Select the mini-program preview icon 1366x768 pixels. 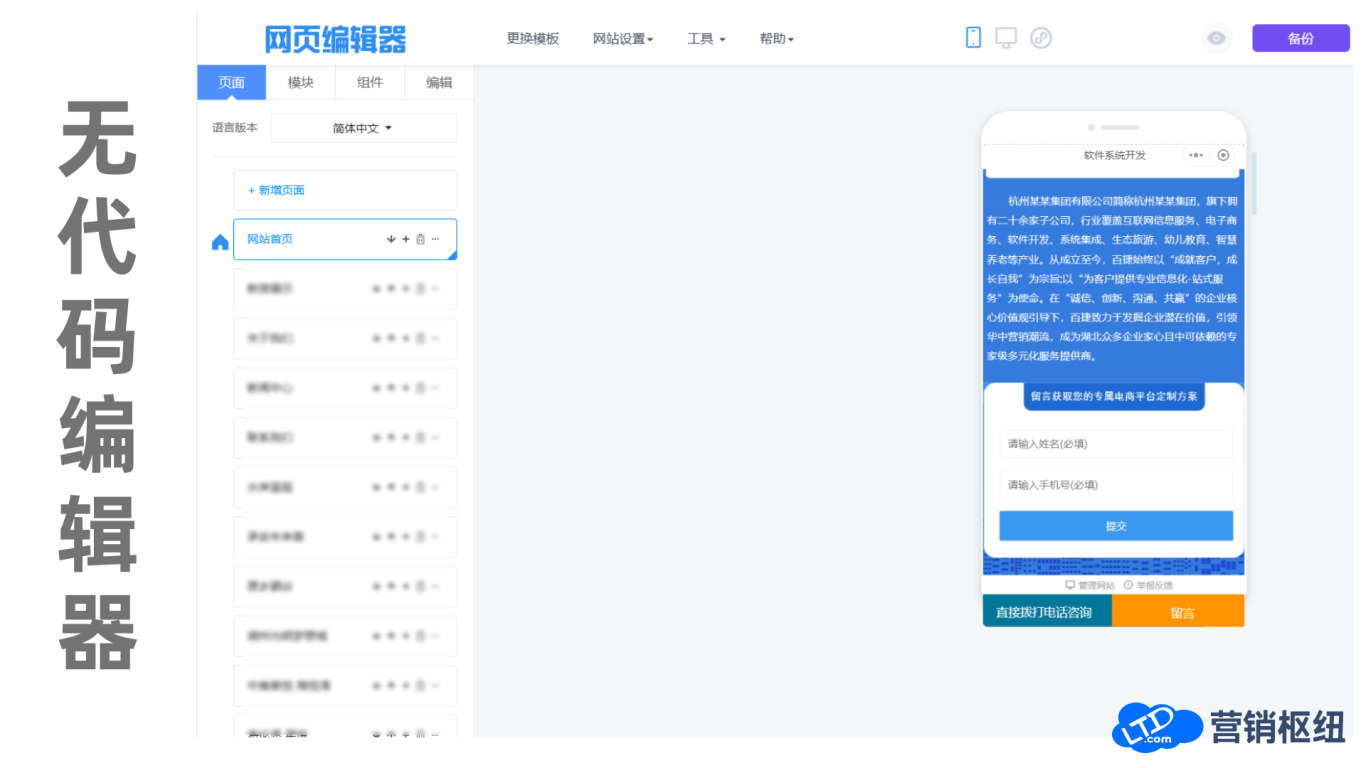point(1041,38)
